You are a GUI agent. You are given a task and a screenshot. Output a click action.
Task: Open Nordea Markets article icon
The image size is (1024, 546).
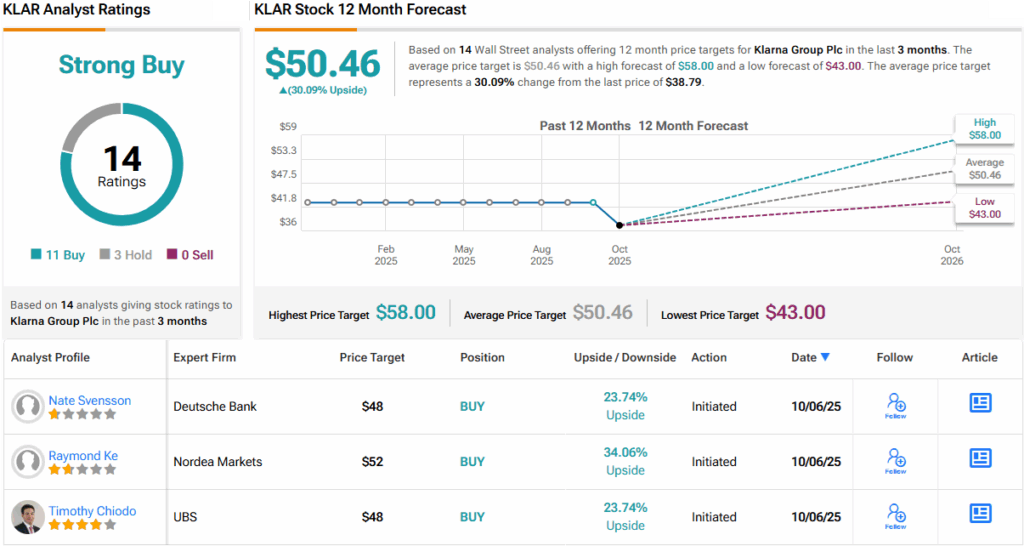click(980, 459)
